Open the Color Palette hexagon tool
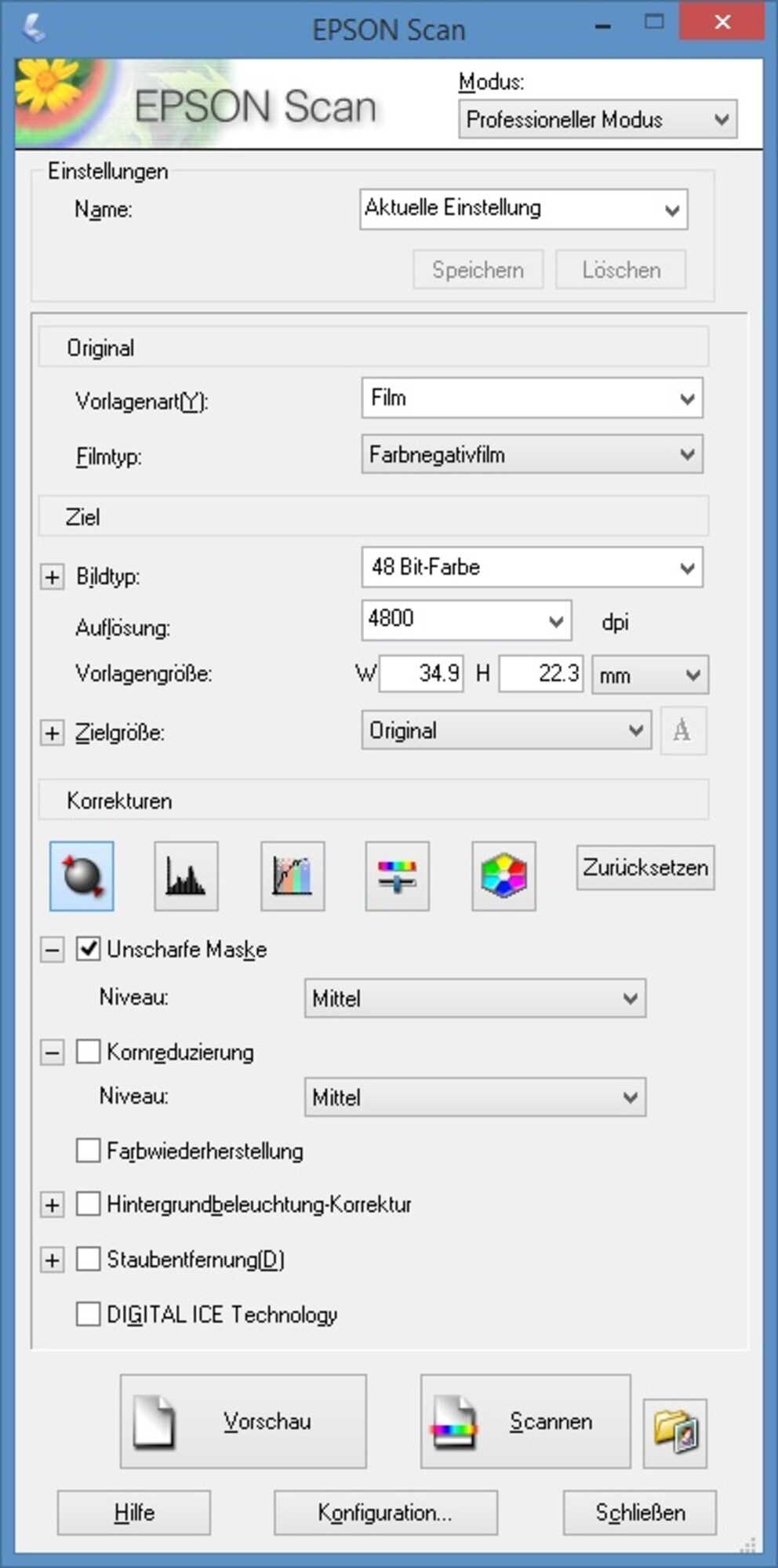Screen dimensions: 778x1568 coord(504,875)
